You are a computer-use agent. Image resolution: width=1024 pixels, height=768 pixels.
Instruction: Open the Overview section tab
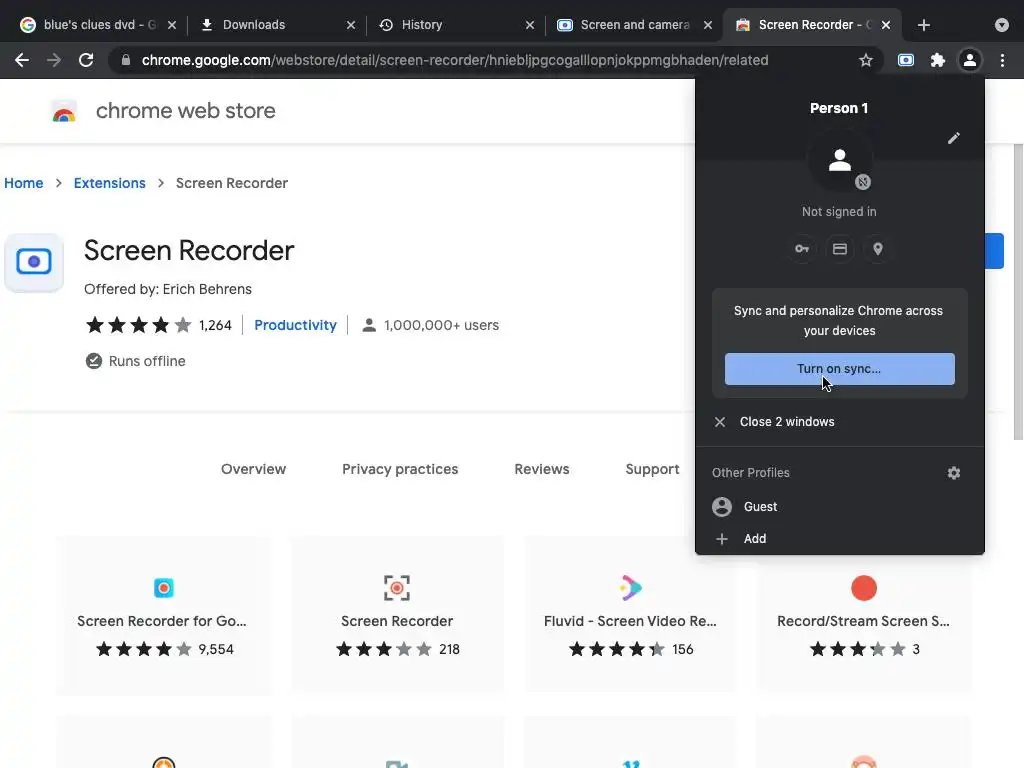point(253,469)
